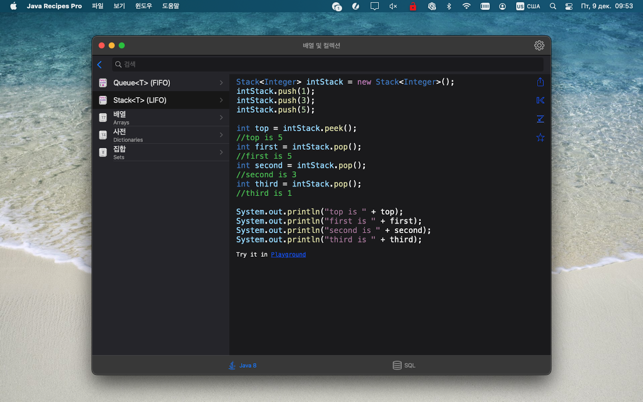Screen dimensions: 643x402
Task: Click the user account icon in the menu bar
Action: (502, 6)
